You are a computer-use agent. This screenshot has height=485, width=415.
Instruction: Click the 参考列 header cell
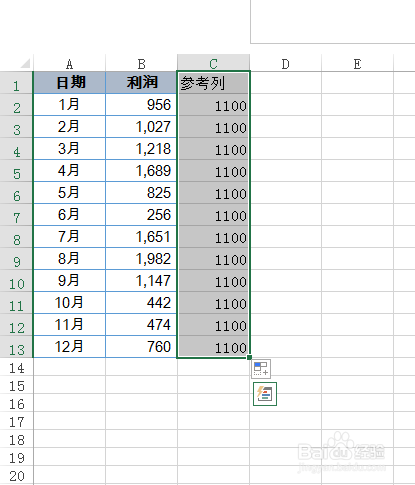tap(213, 83)
